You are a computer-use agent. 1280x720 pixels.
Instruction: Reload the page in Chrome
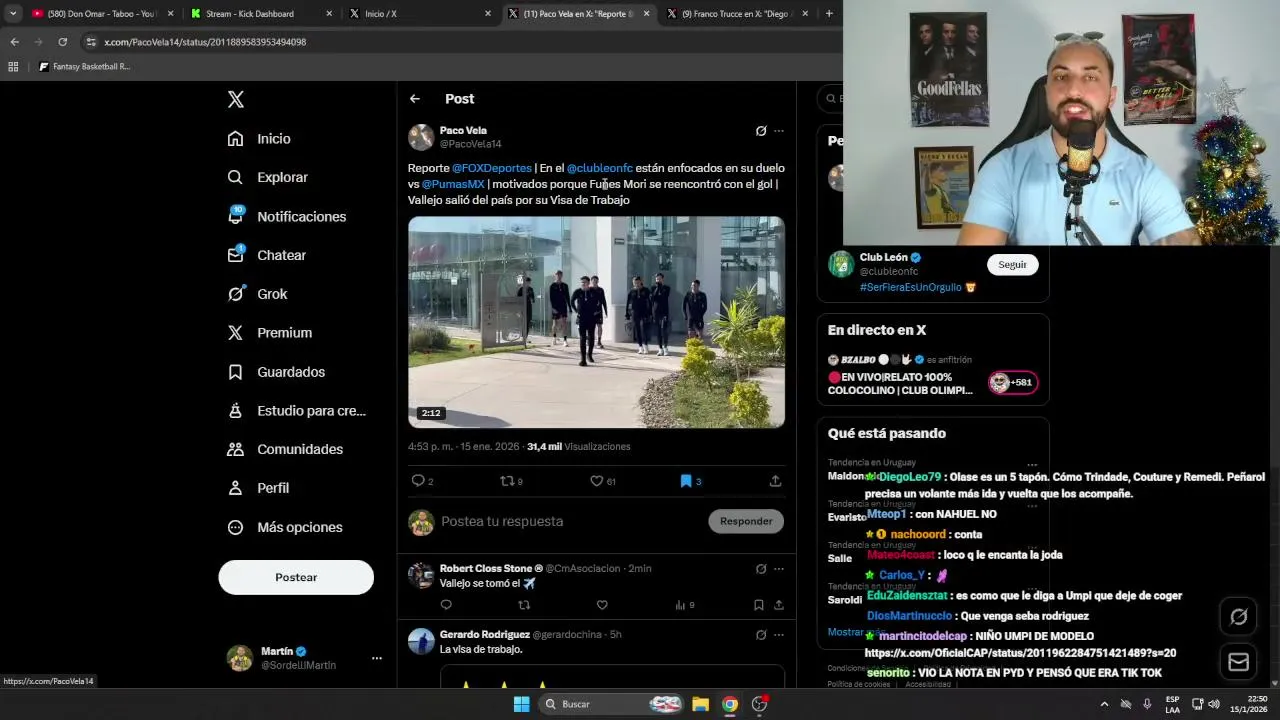(62, 42)
